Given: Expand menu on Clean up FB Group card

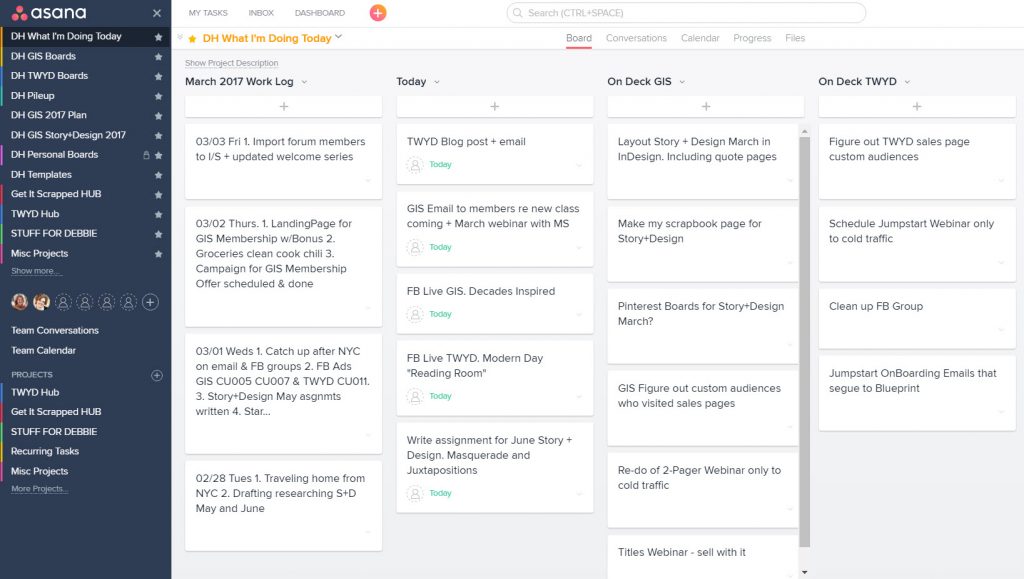Looking at the screenshot, I should tap(1001, 330).
